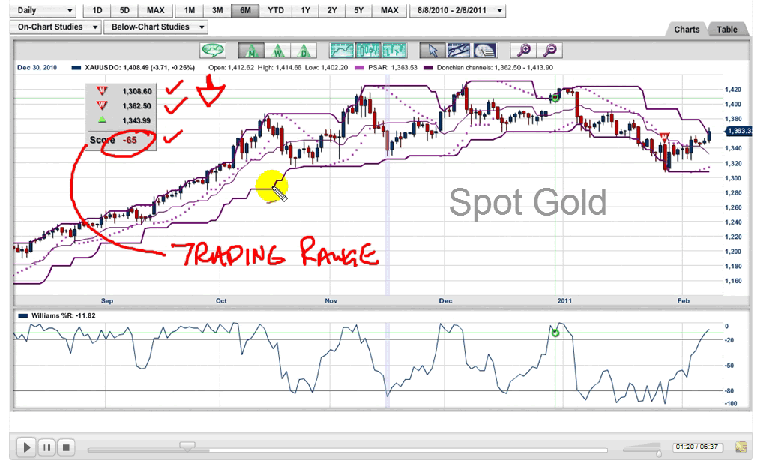The image size is (759, 465).
Task: Open the 8/8/2010 - 2/8/2011 date range dropdown
Action: [x=457, y=10]
